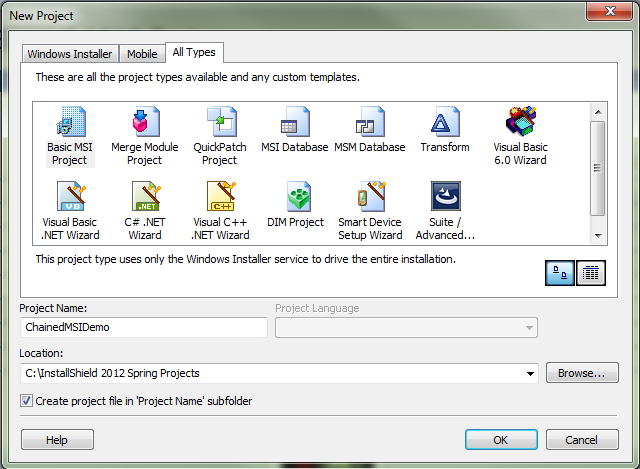The image size is (640, 469).
Task: Select the Basic MSI Project icon
Action: point(70,124)
